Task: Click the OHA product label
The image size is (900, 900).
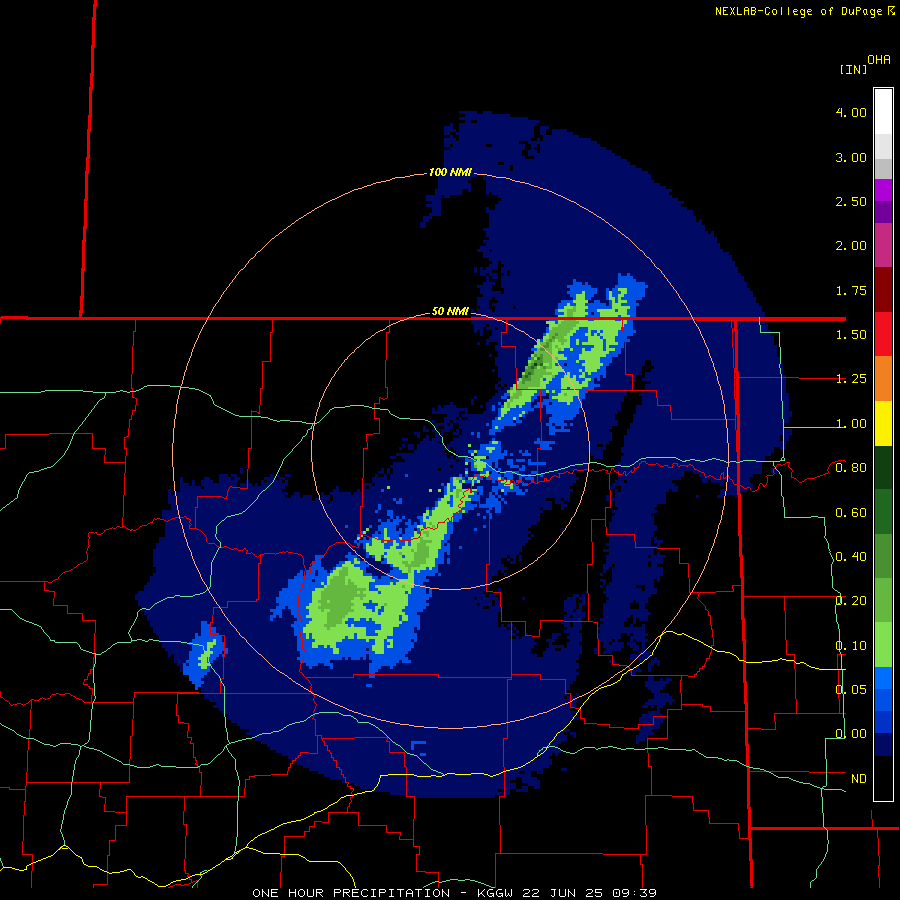Action: click(x=879, y=60)
